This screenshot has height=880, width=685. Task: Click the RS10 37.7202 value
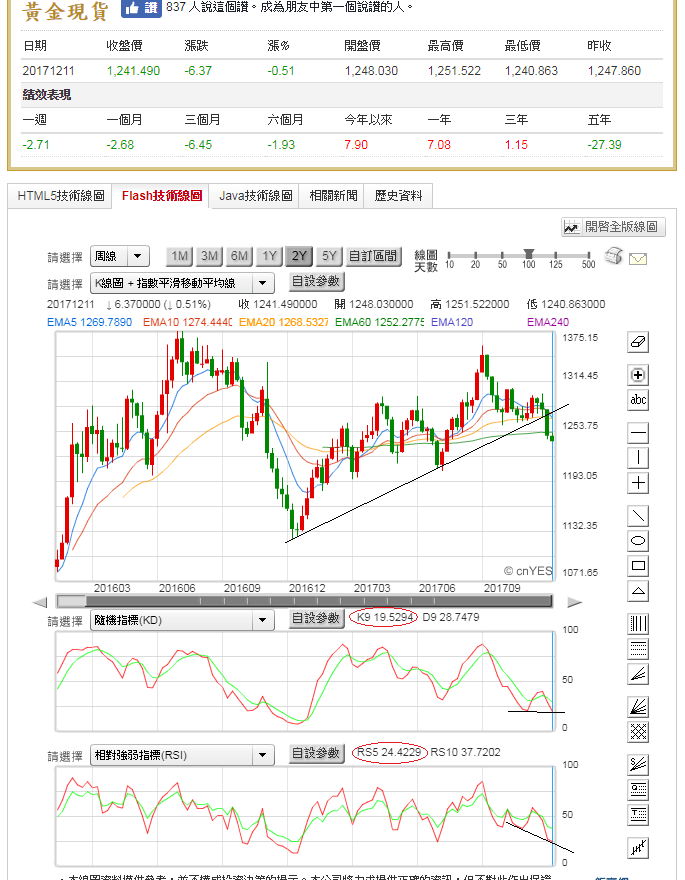[465, 753]
